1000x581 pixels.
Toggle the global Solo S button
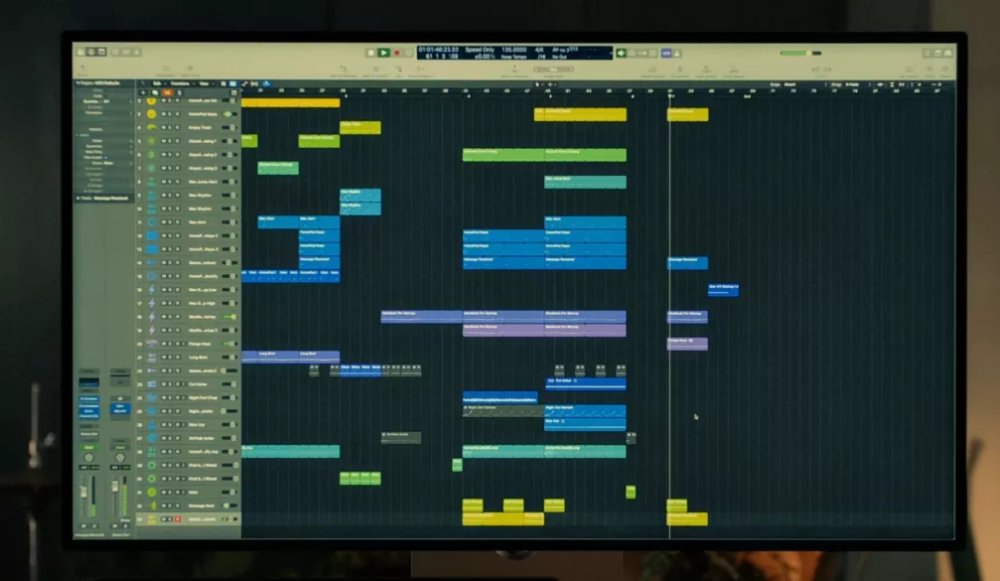coord(179,92)
